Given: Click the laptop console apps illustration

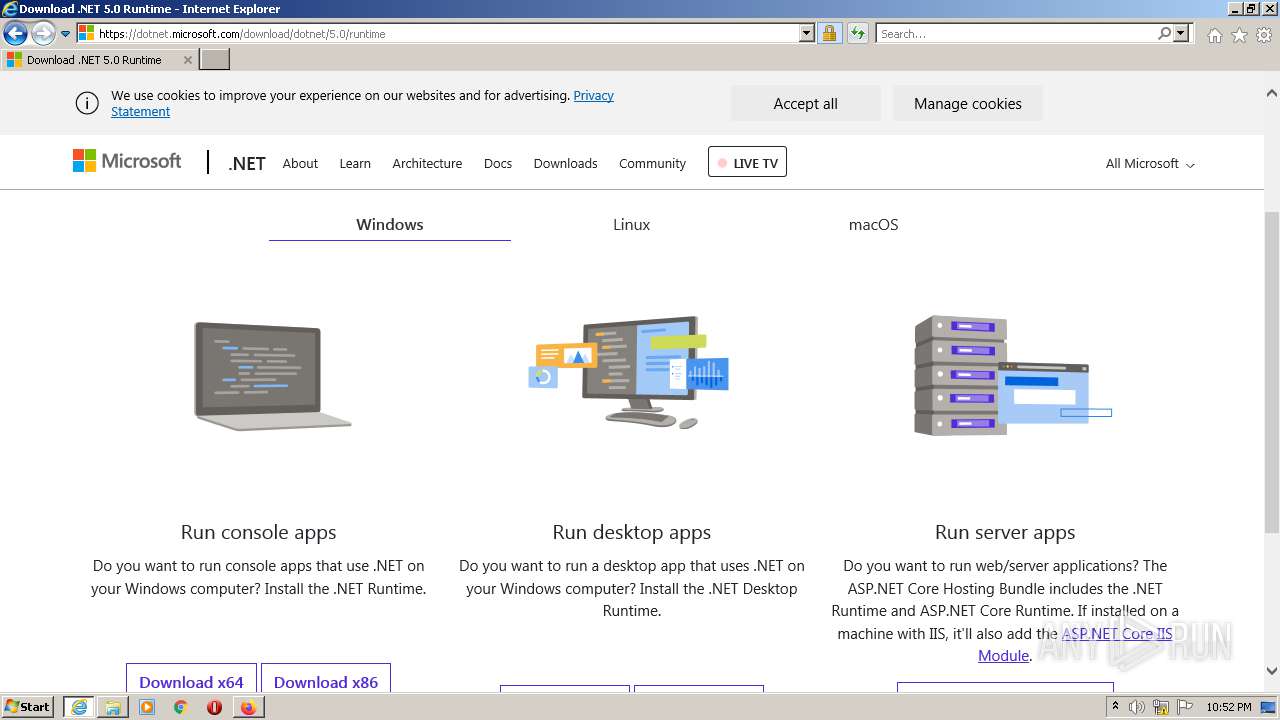Looking at the screenshot, I should click(272, 376).
